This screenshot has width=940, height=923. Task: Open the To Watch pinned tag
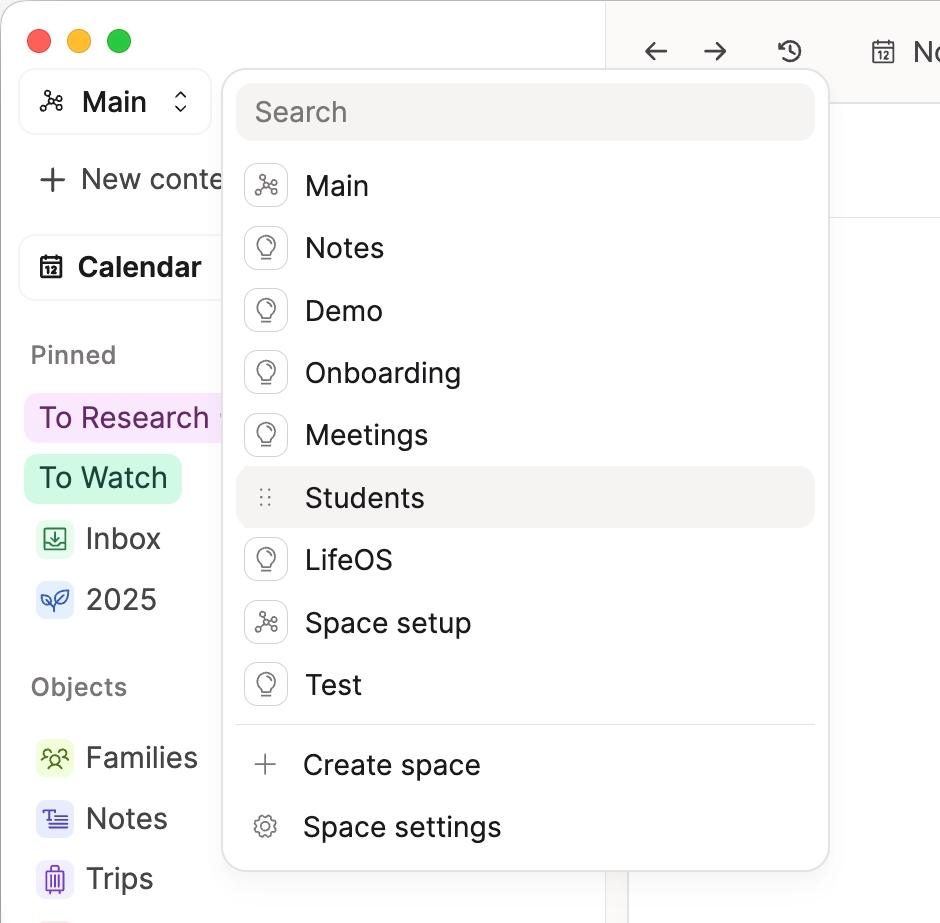tap(103, 478)
